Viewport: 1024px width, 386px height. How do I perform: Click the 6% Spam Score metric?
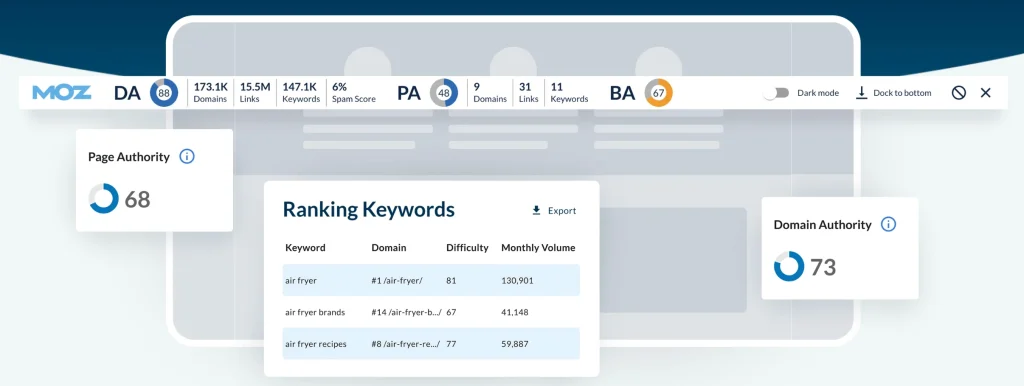tap(354, 93)
